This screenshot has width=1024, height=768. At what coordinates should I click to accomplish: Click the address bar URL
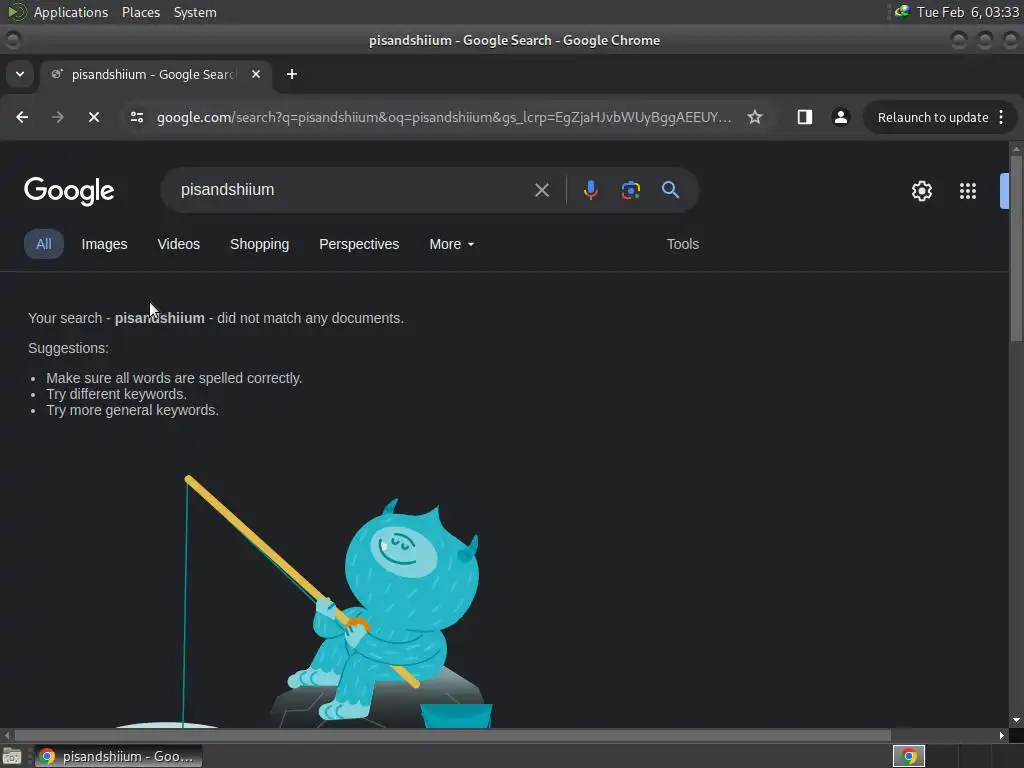coord(444,118)
